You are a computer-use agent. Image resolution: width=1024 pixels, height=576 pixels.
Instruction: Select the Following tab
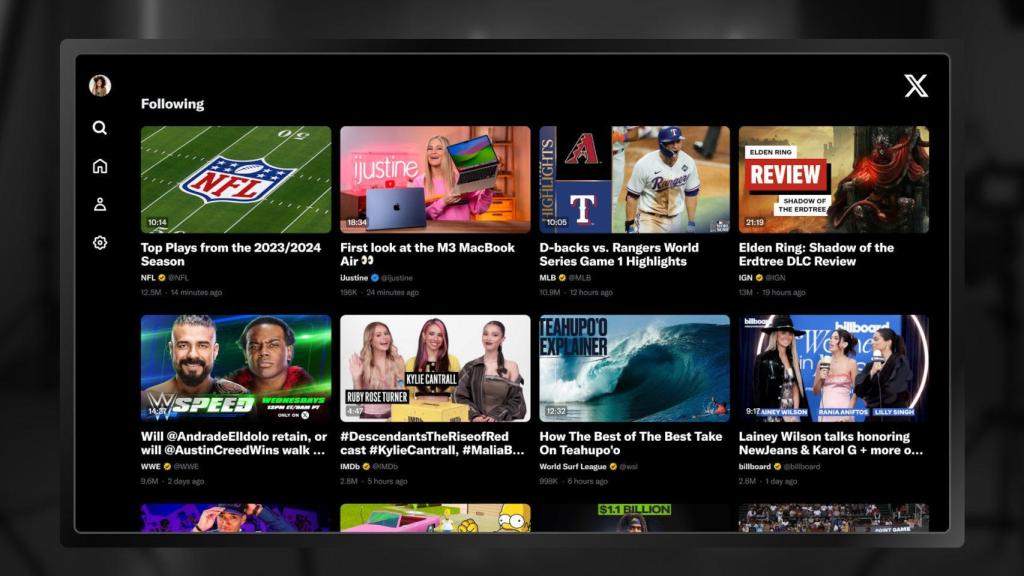(x=172, y=103)
